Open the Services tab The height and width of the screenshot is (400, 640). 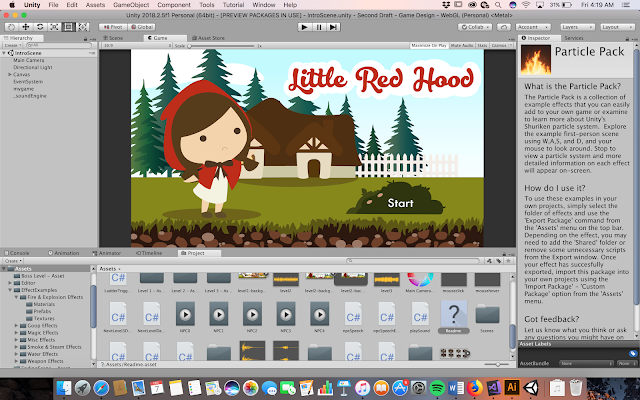coord(573,38)
